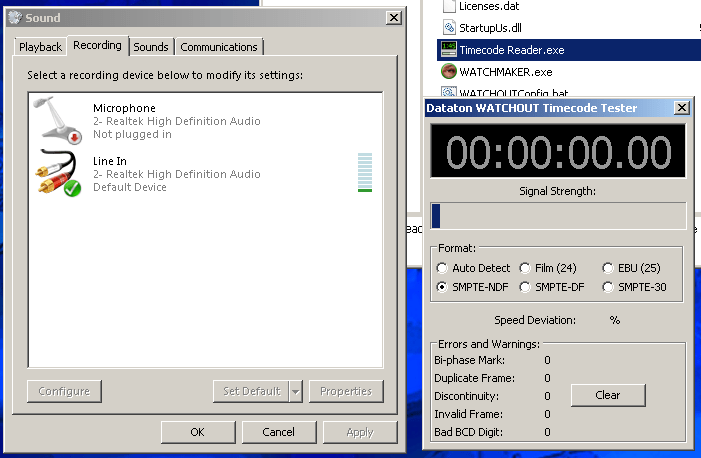
Task: Switch to the Sounds tab
Action: (x=151, y=47)
